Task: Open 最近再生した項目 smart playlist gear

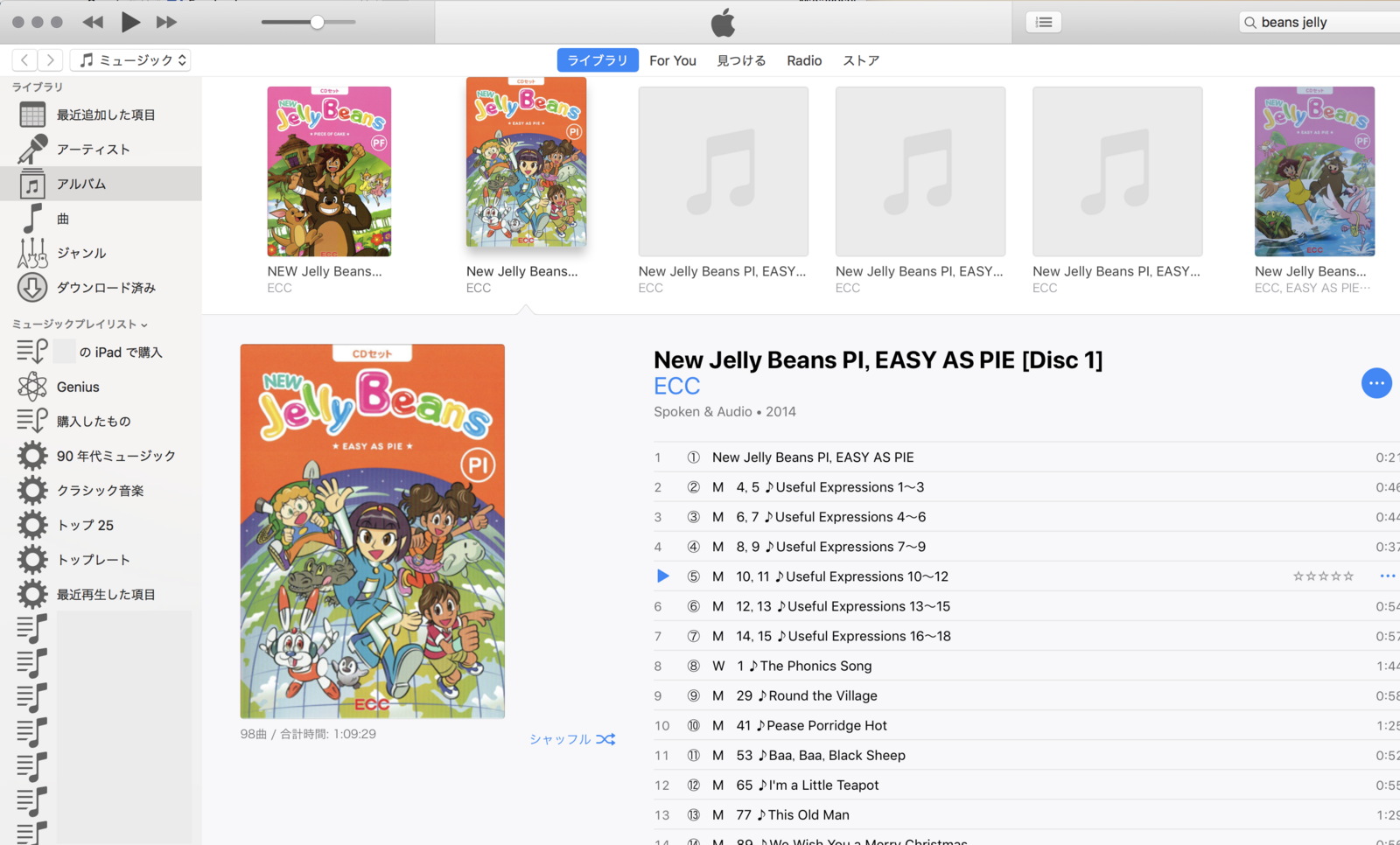Action: [x=32, y=594]
